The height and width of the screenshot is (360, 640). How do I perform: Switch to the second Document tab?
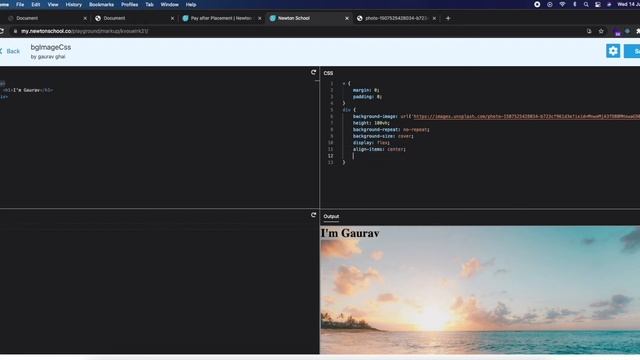[133, 18]
